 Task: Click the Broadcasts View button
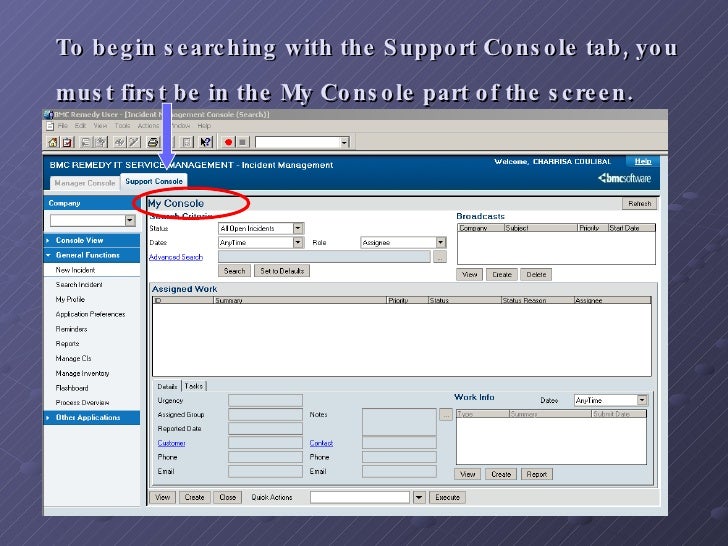[x=469, y=274]
